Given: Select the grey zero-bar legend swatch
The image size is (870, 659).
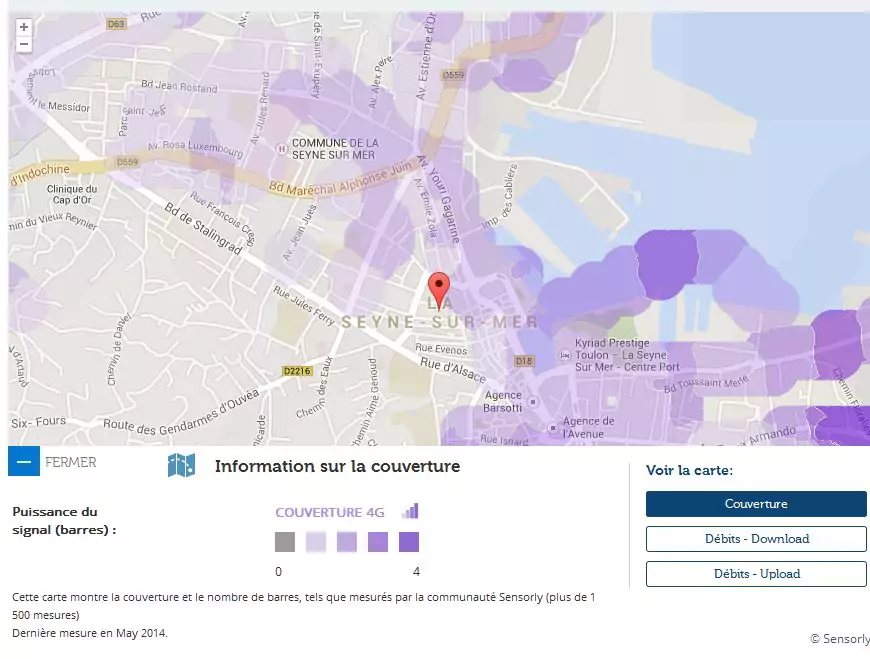Looking at the screenshot, I should pyautogui.click(x=285, y=542).
